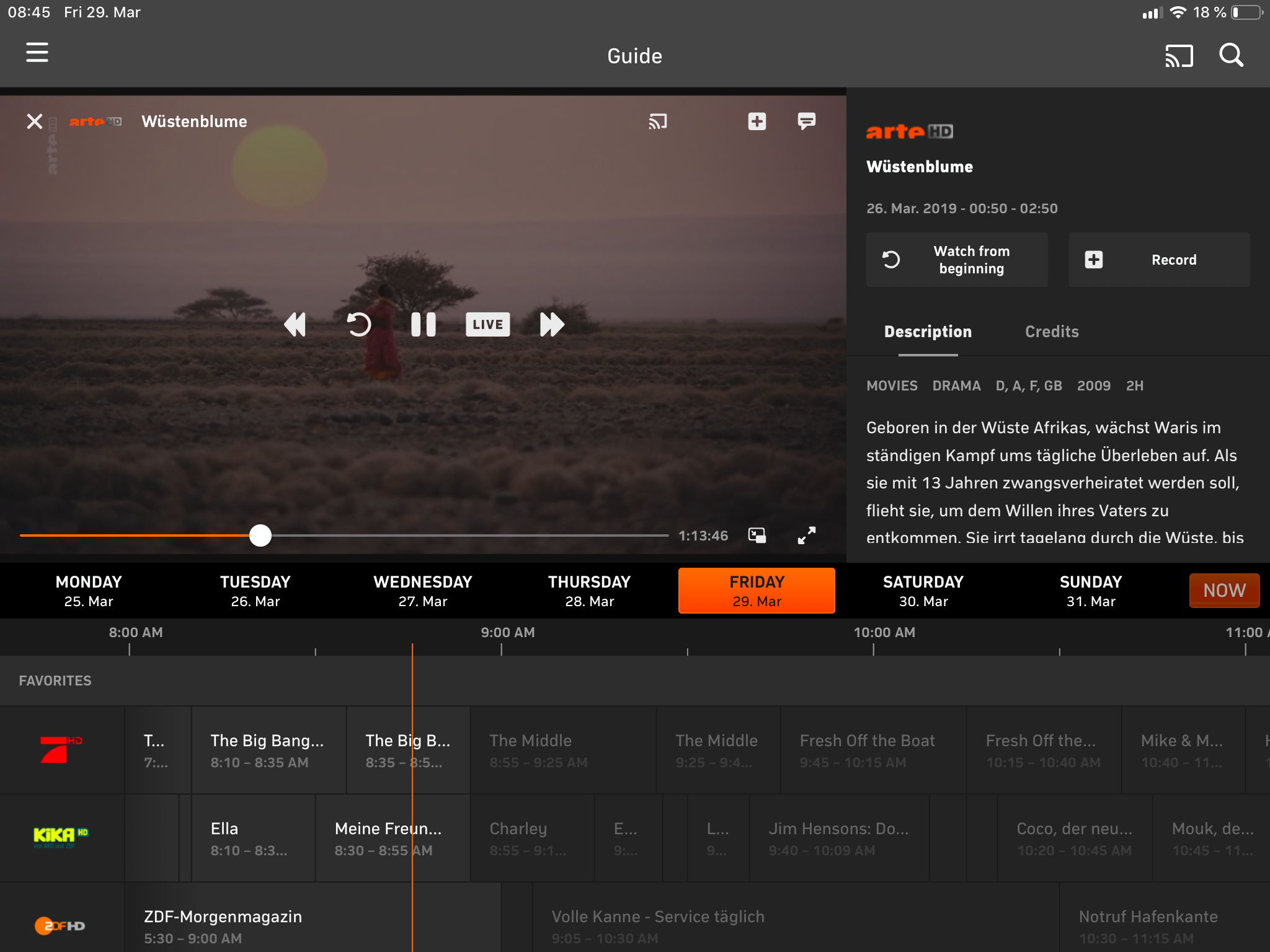Tap the arte HD logo in details panel

[909, 131]
